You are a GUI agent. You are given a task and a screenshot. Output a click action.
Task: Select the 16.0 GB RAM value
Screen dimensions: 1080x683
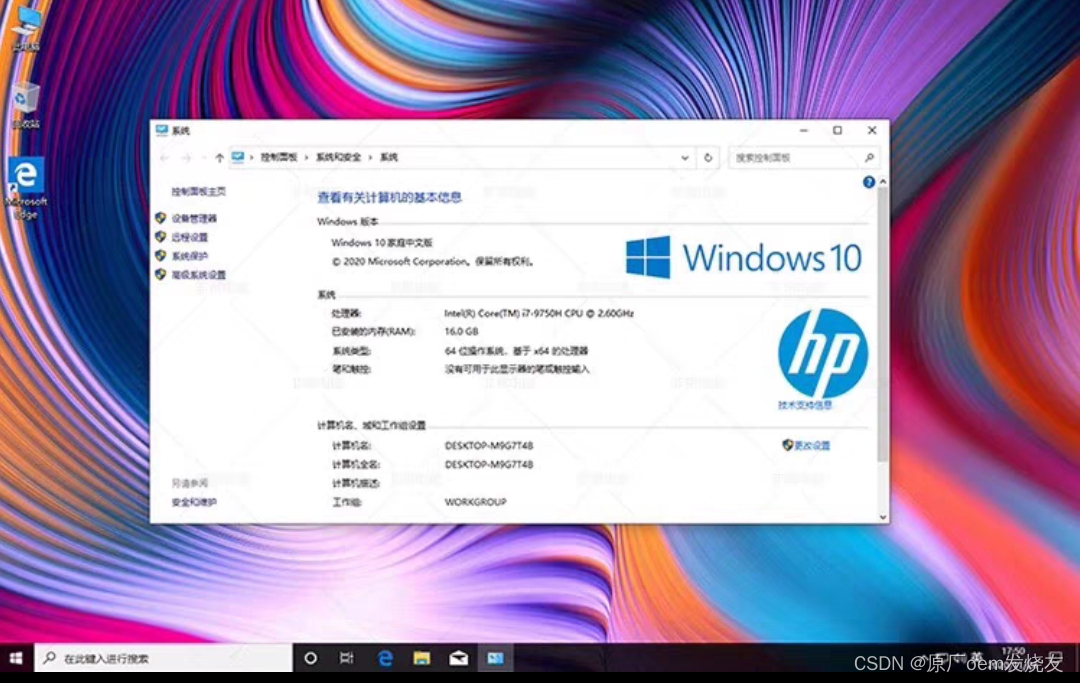point(461,331)
